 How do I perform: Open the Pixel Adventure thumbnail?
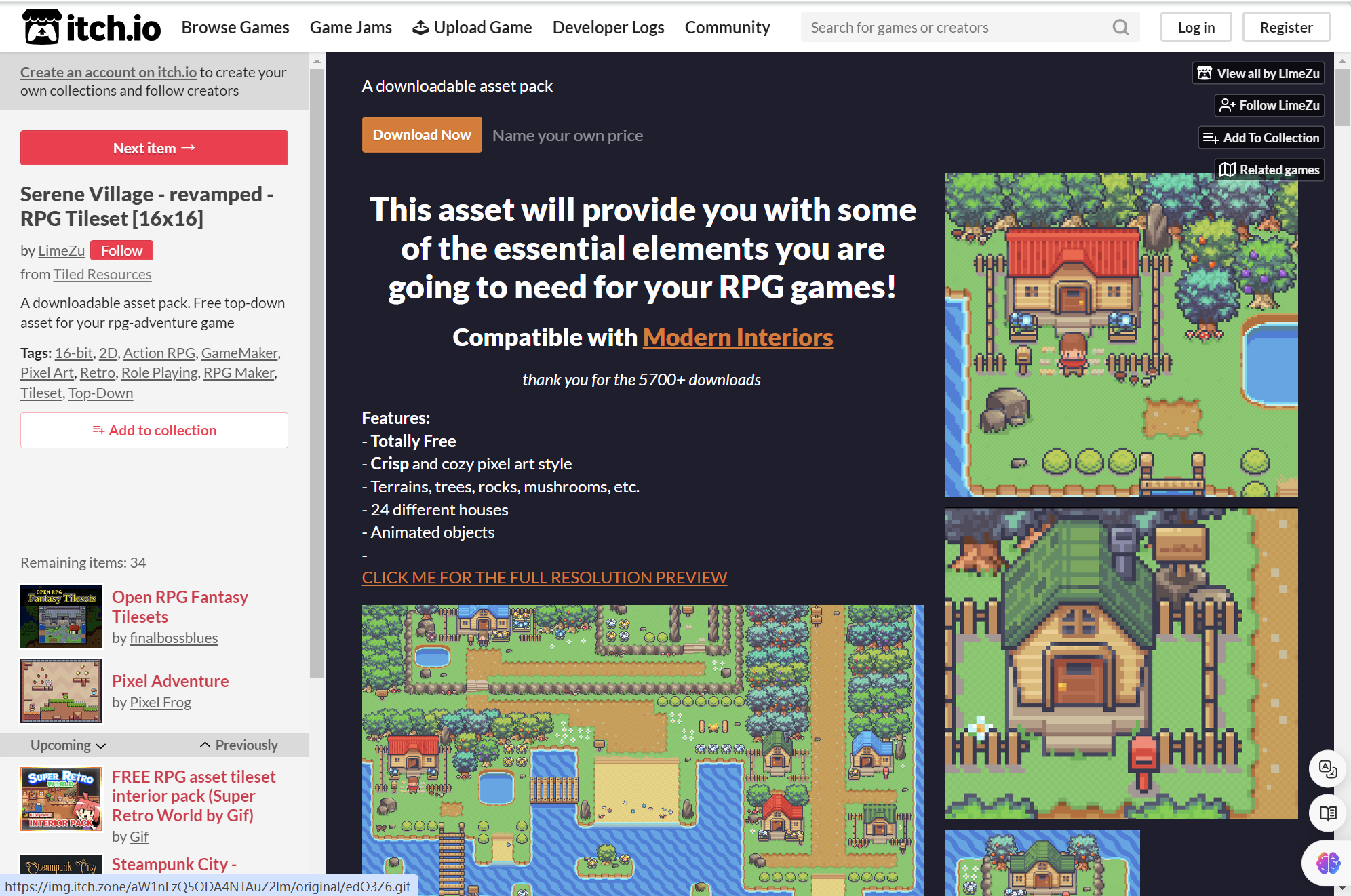click(61, 690)
